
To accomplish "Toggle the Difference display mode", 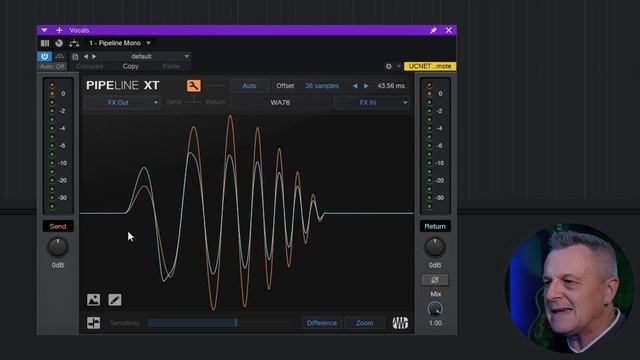I will click(x=322, y=323).
